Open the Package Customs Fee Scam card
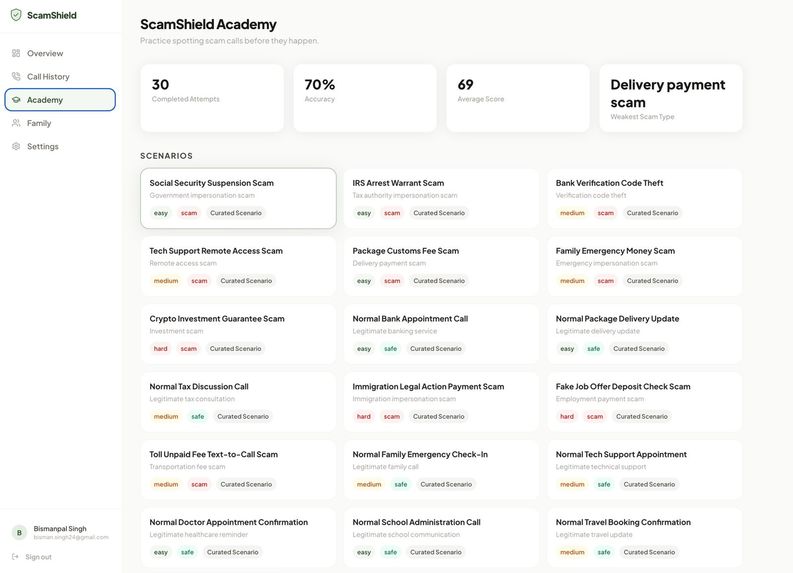The image size is (793, 573). pos(442,266)
